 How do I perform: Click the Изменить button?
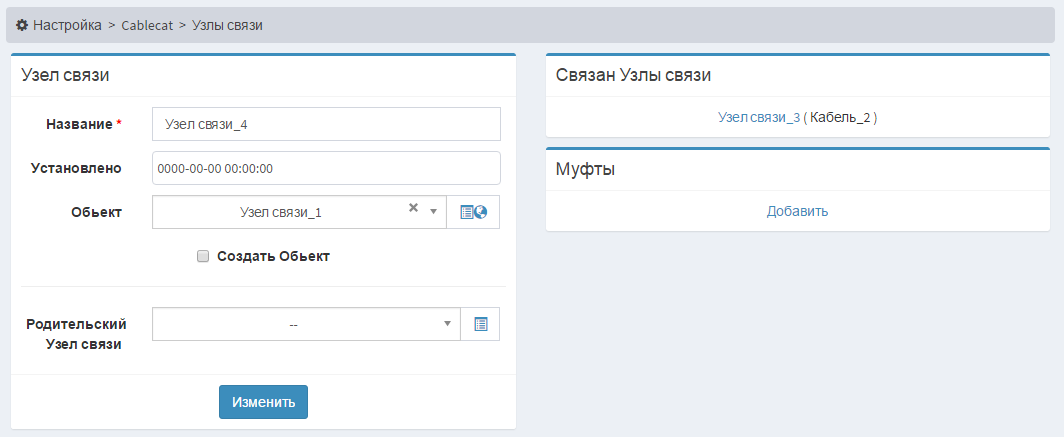(263, 402)
